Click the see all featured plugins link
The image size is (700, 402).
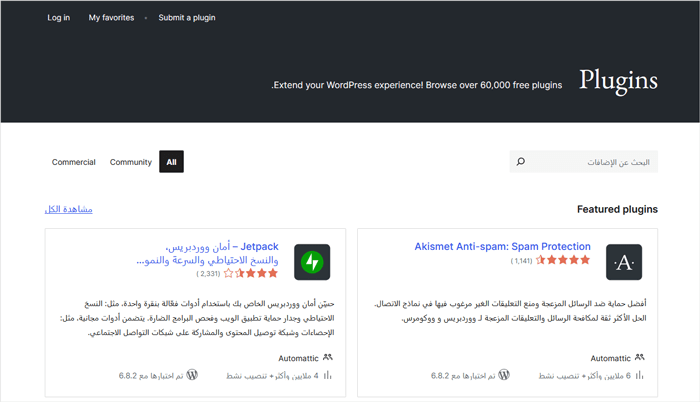click(x=68, y=209)
